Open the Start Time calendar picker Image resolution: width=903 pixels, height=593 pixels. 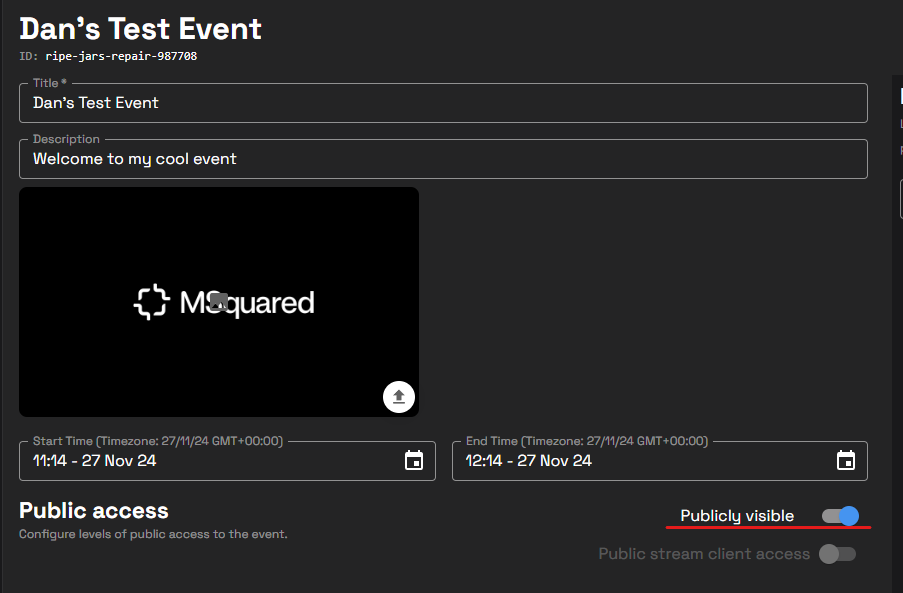click(414, 461)
